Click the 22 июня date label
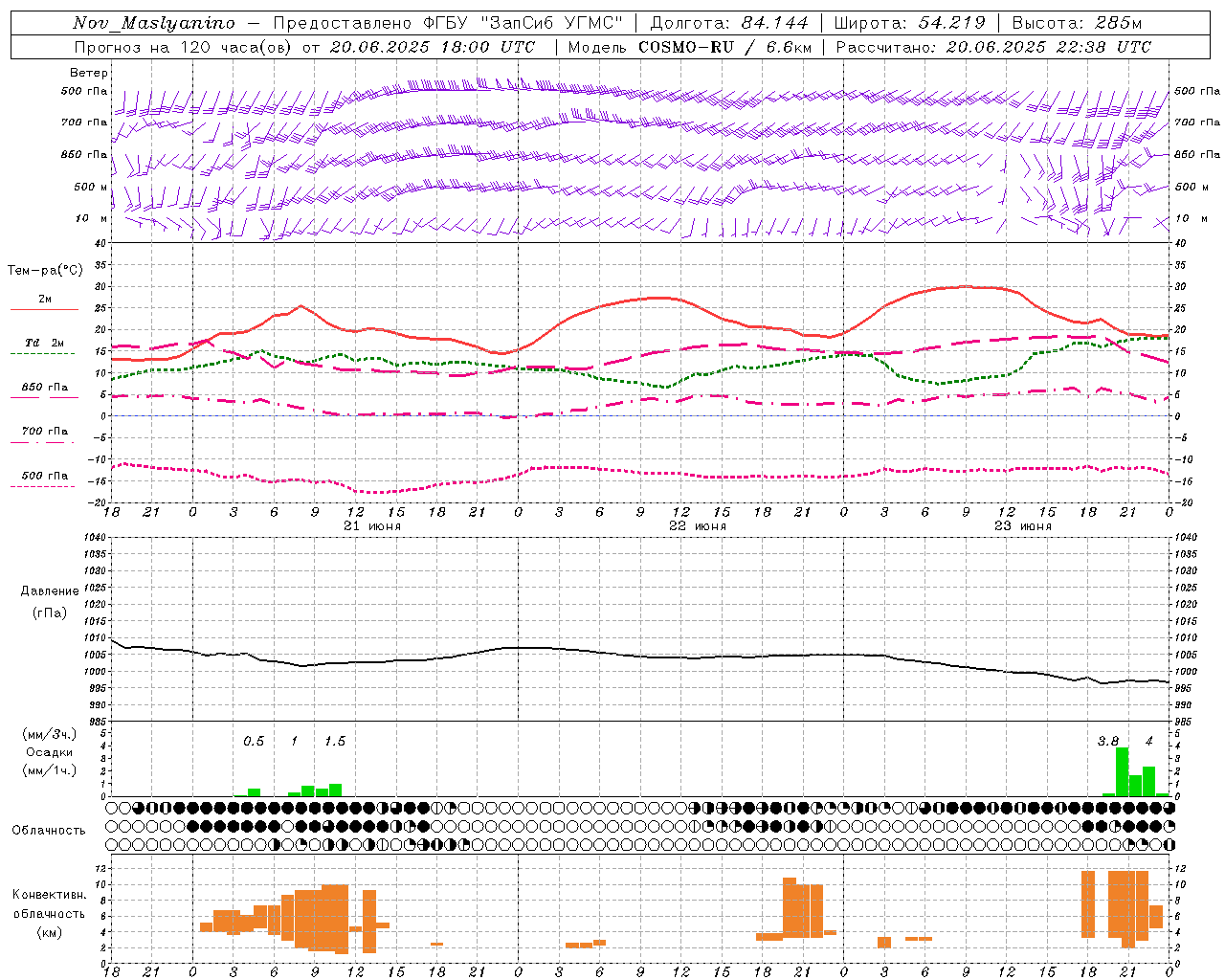The height and width of the screenshot is (980, 1225). (x=698, y=526)
